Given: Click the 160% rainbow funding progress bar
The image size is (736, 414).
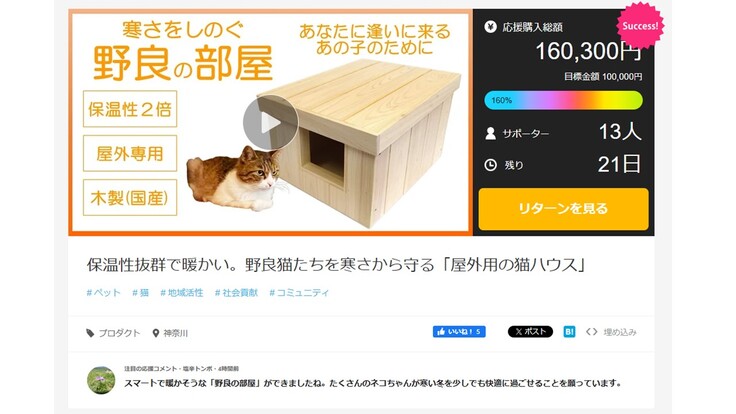Looking at the screenshot, I should click(563, 100).
